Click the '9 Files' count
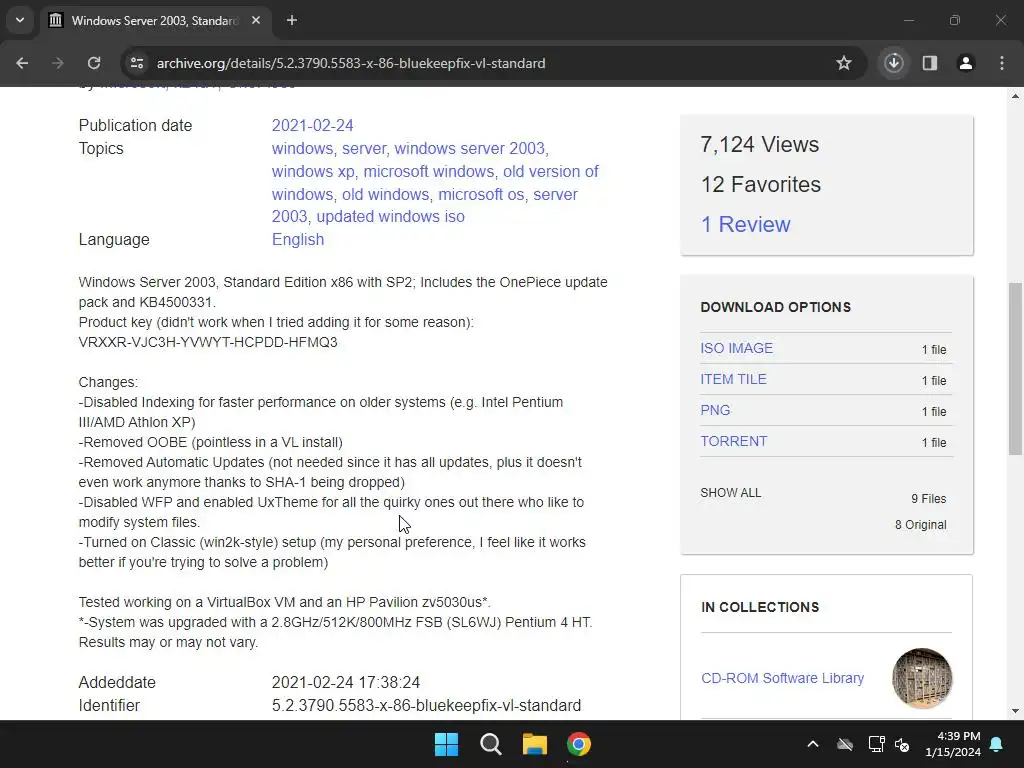Image resolution: width=1024 pixels, height=768 pixels. coord(929,498)
